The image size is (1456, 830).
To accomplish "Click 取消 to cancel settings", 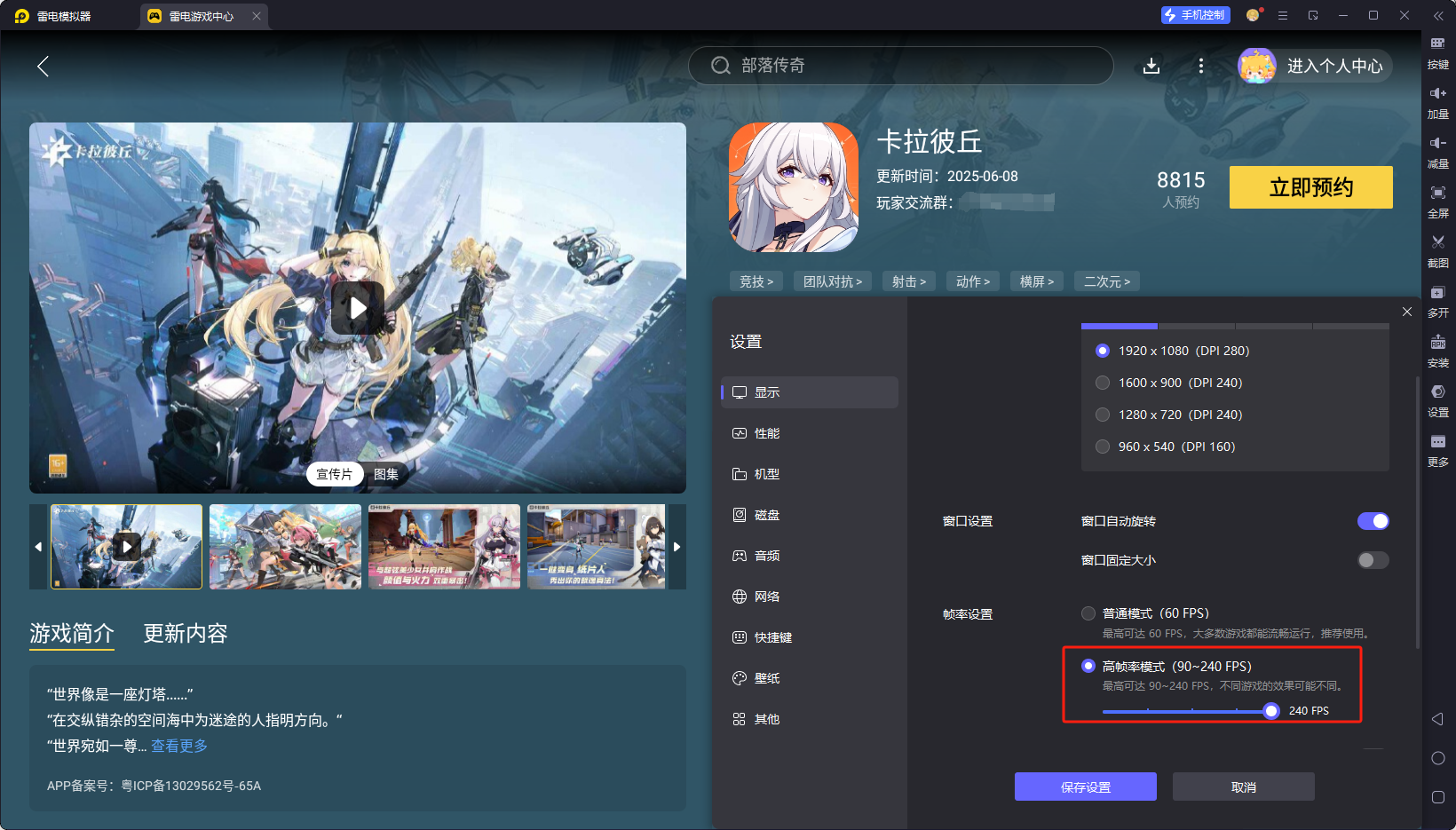I will [1244, 787].
